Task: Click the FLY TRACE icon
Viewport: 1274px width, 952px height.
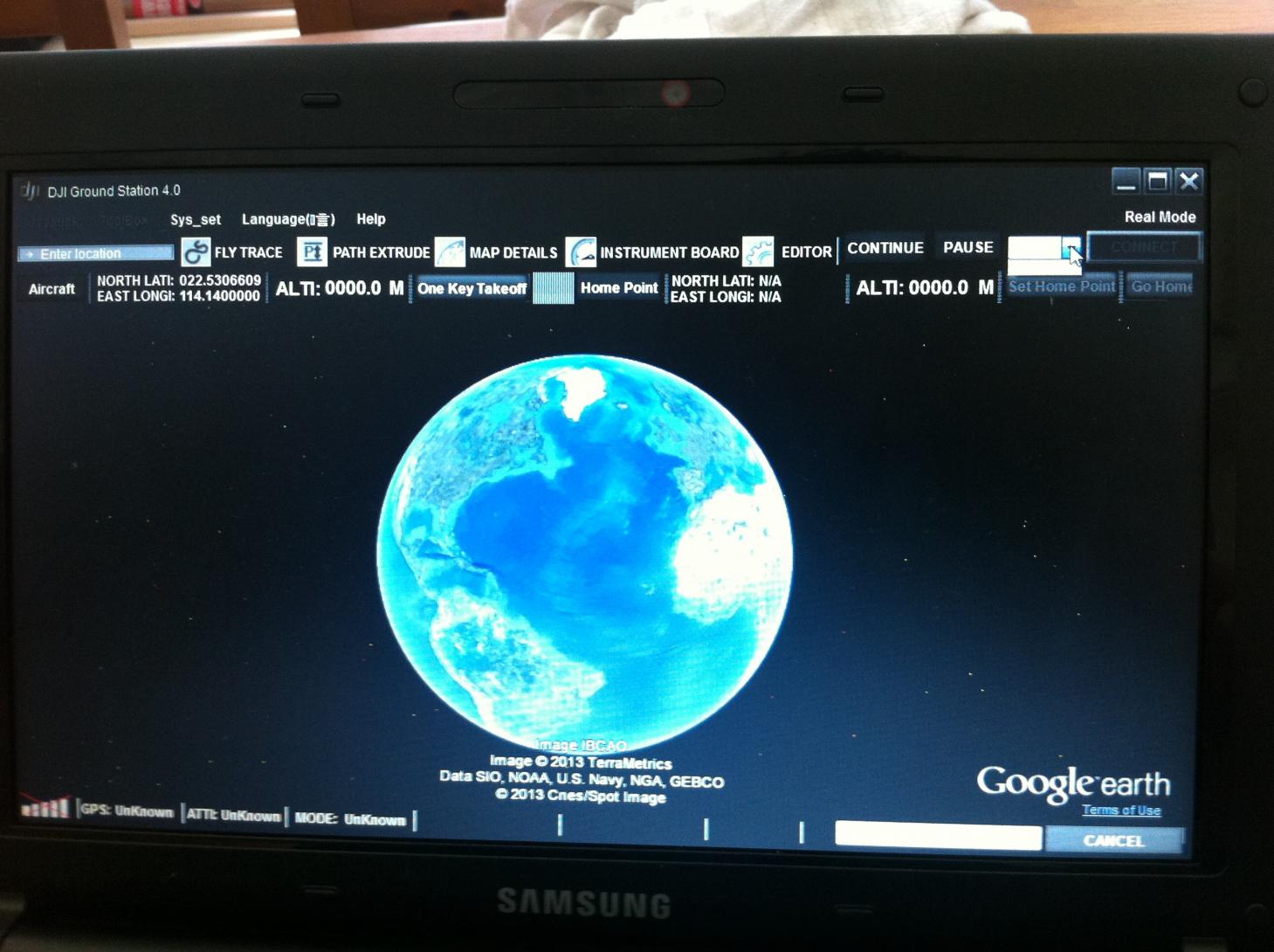Action: tap(196, 252)
